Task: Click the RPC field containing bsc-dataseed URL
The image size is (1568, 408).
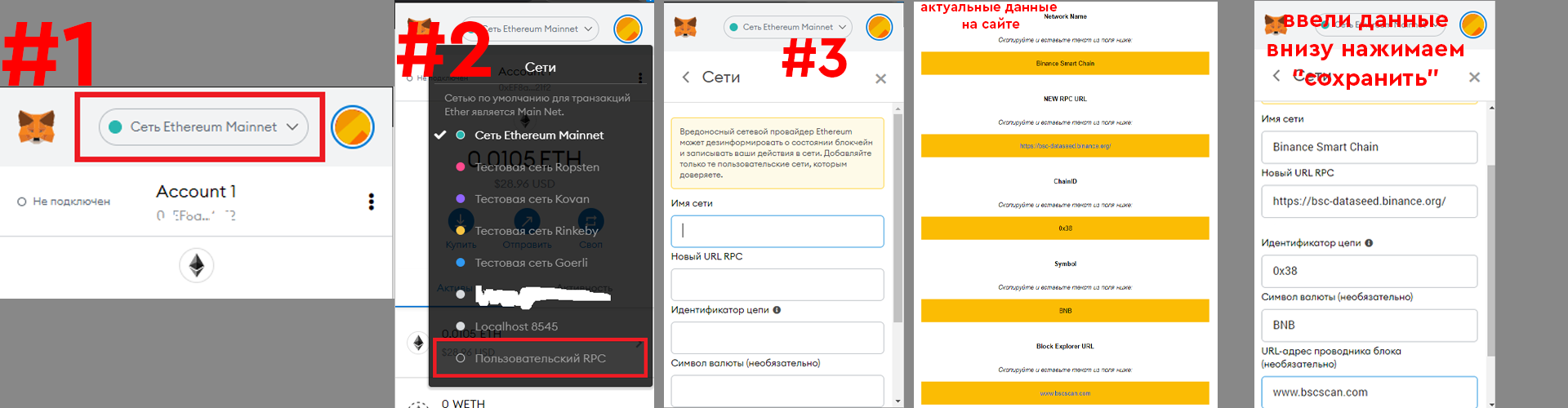Action: (1370, 202)
